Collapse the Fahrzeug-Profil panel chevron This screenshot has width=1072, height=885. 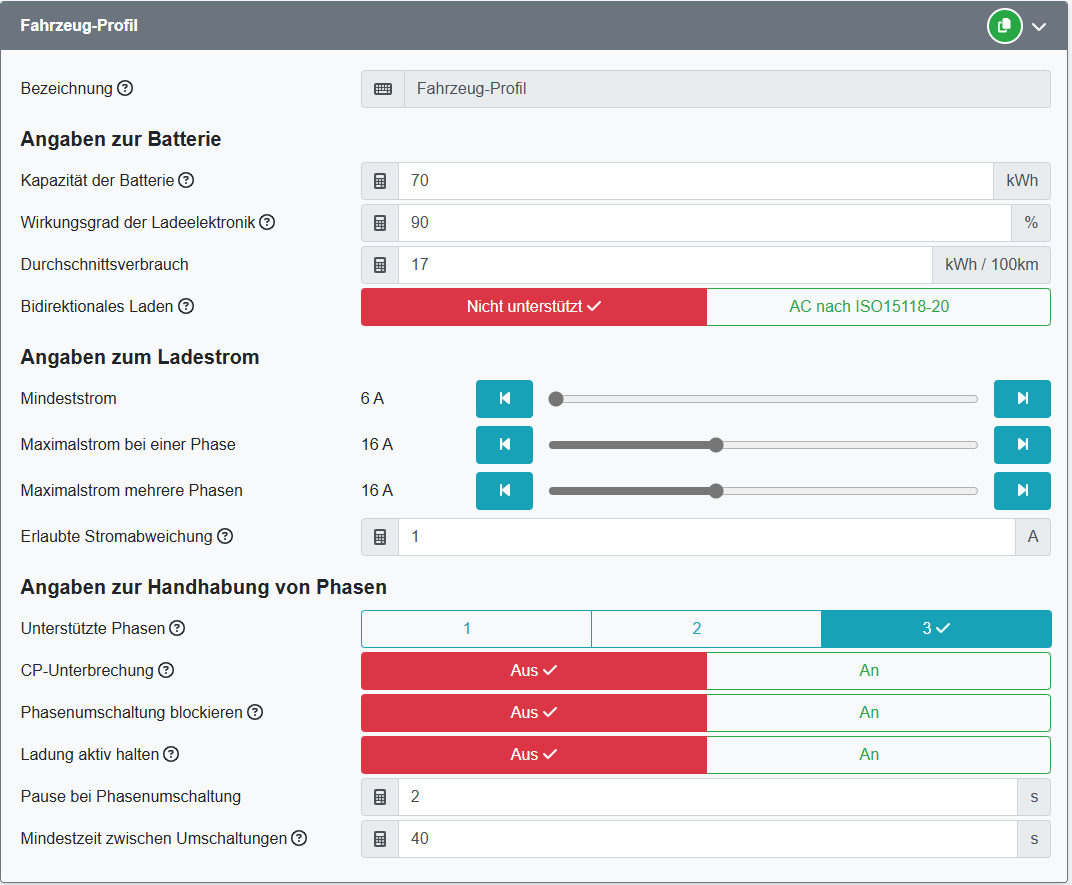point(1039,27)
